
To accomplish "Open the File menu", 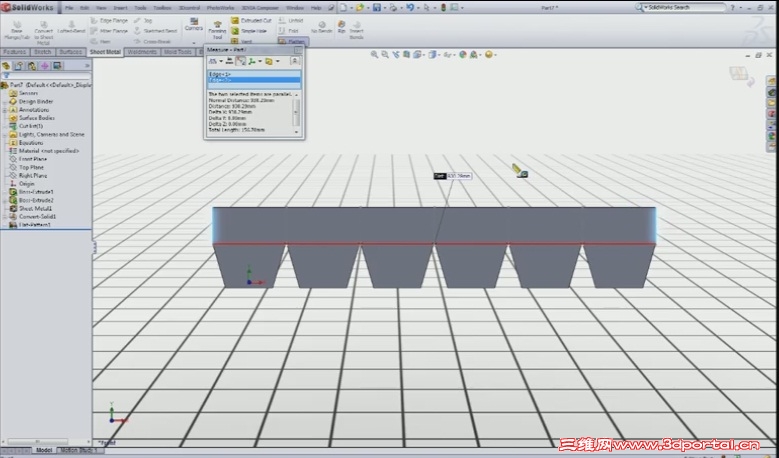I will (69, 8).
